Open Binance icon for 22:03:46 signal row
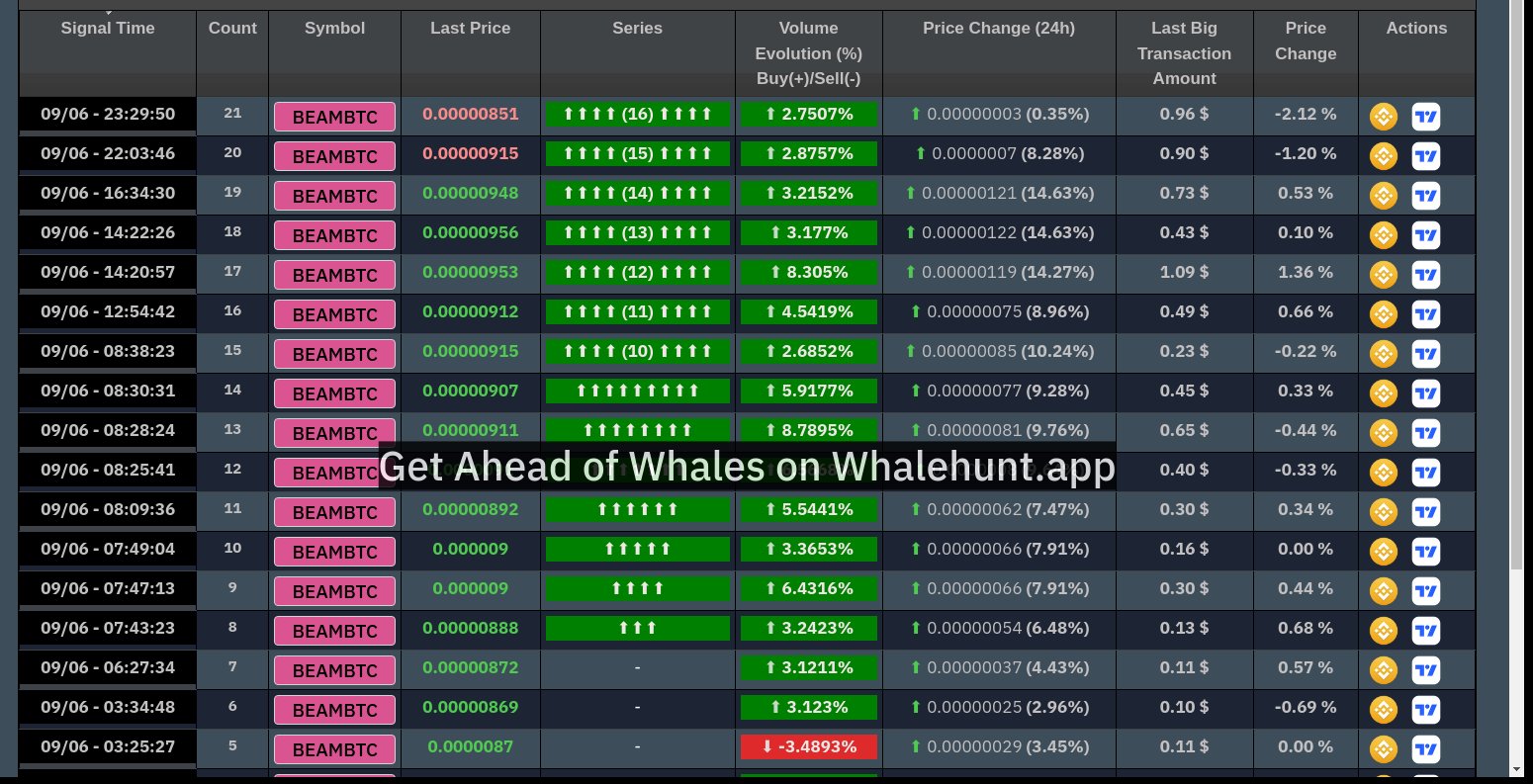This screenshot has height=784, width=1533. point(1383,156)
